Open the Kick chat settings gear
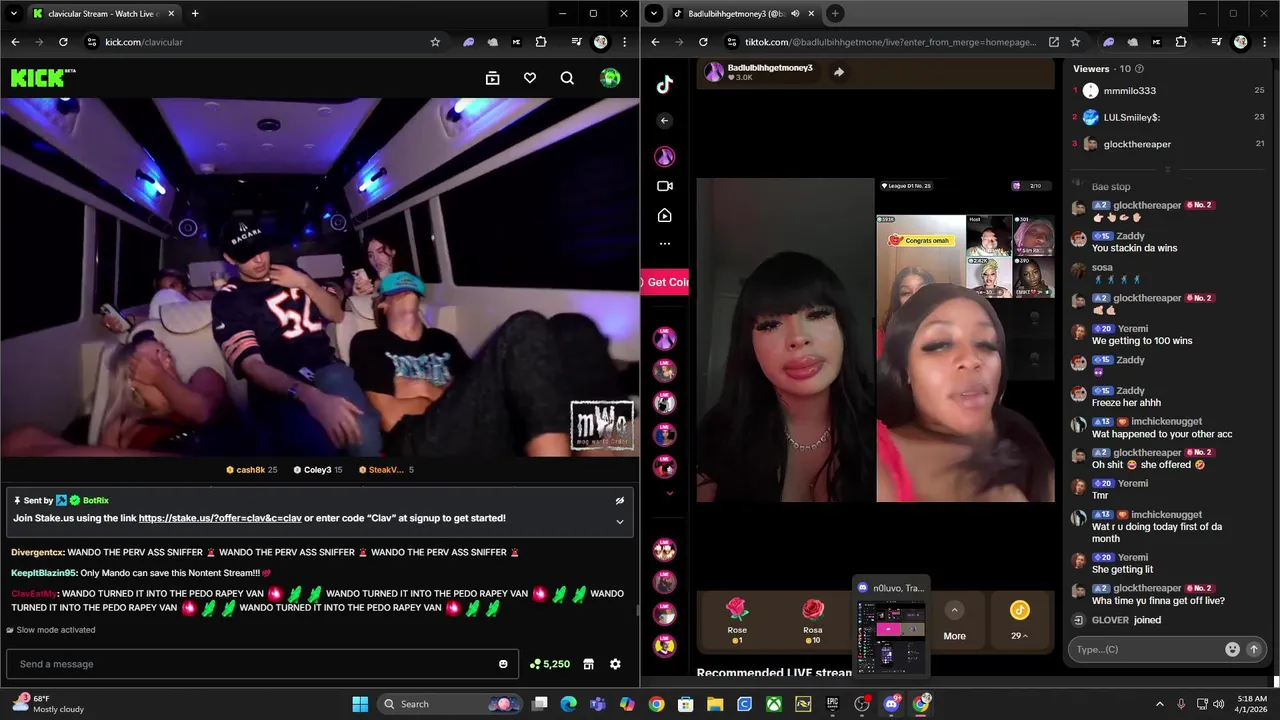Viewport: 1280px width, 720px height. (615, 664)
